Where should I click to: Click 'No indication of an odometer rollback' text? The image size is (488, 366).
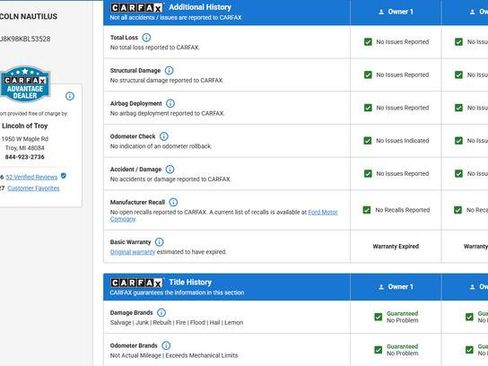[x=161, y=146]
